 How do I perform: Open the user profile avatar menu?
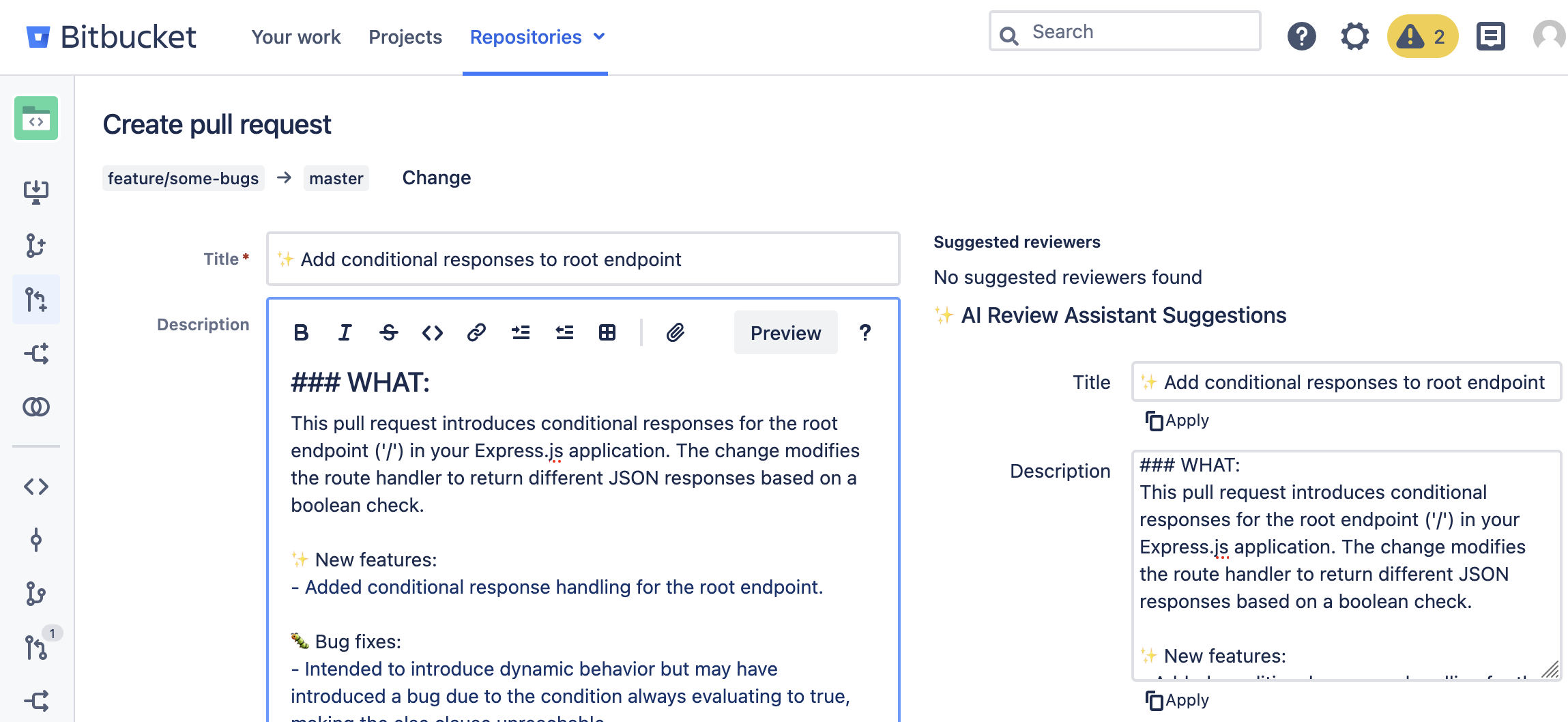pyautogui.click(x=1549, y=36)
